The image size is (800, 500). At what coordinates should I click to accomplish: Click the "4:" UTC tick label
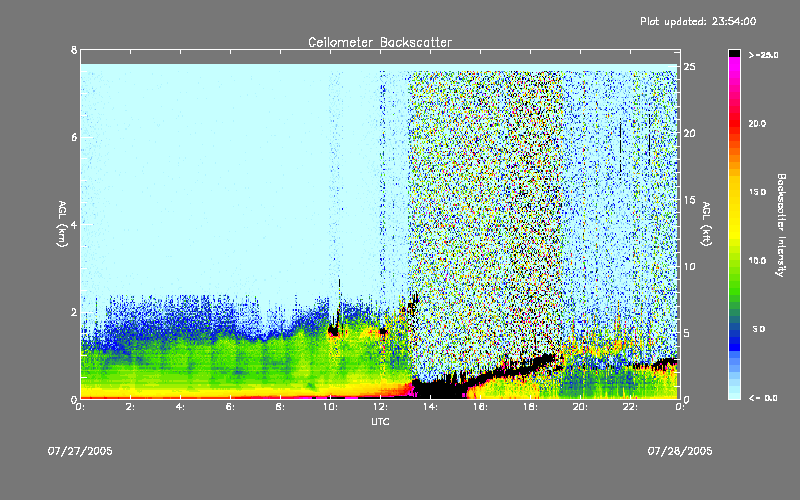(181, 407)
